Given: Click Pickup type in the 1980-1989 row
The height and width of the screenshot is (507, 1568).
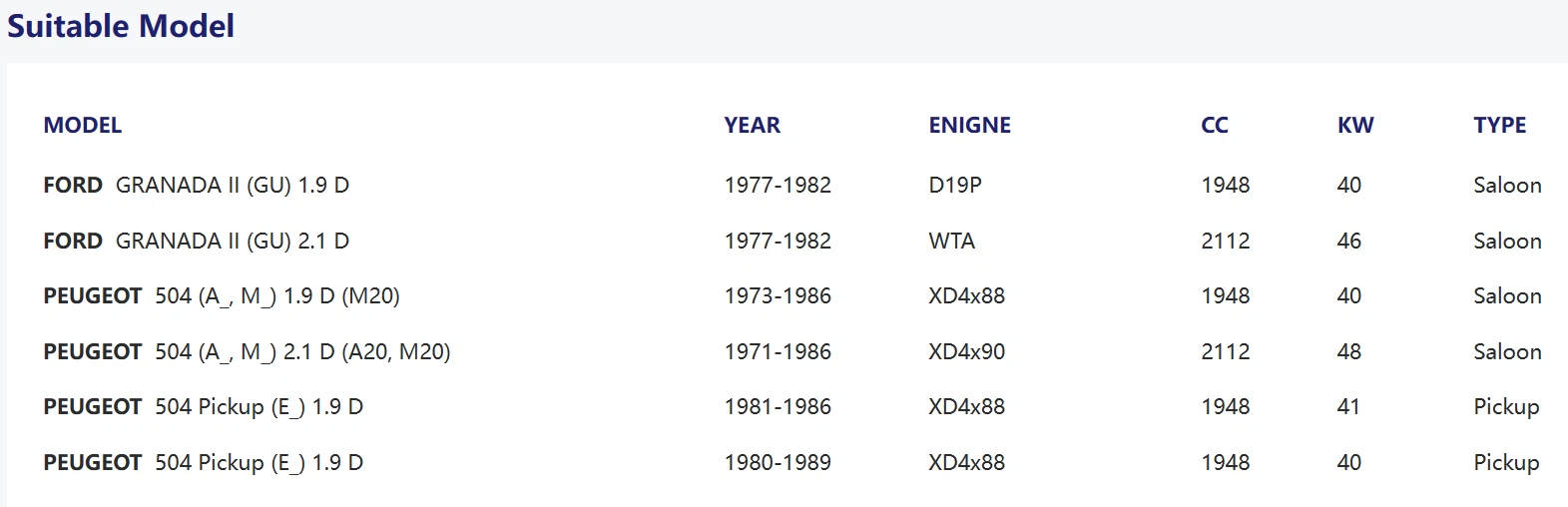Looking at the screenshot, I should [x=1506, y=463].
